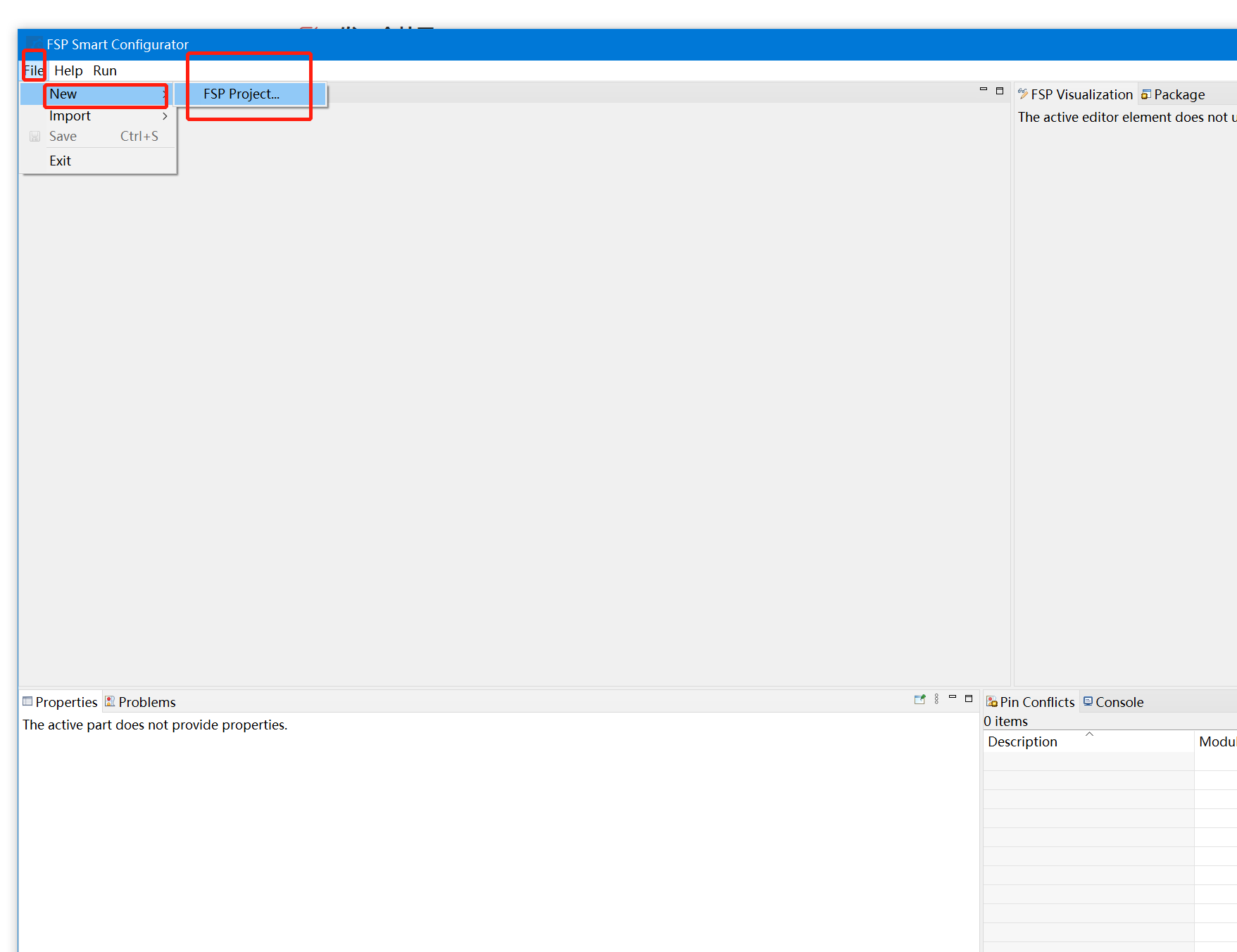Click the Pin Conflicts tab icon

[x=992, y=701]
